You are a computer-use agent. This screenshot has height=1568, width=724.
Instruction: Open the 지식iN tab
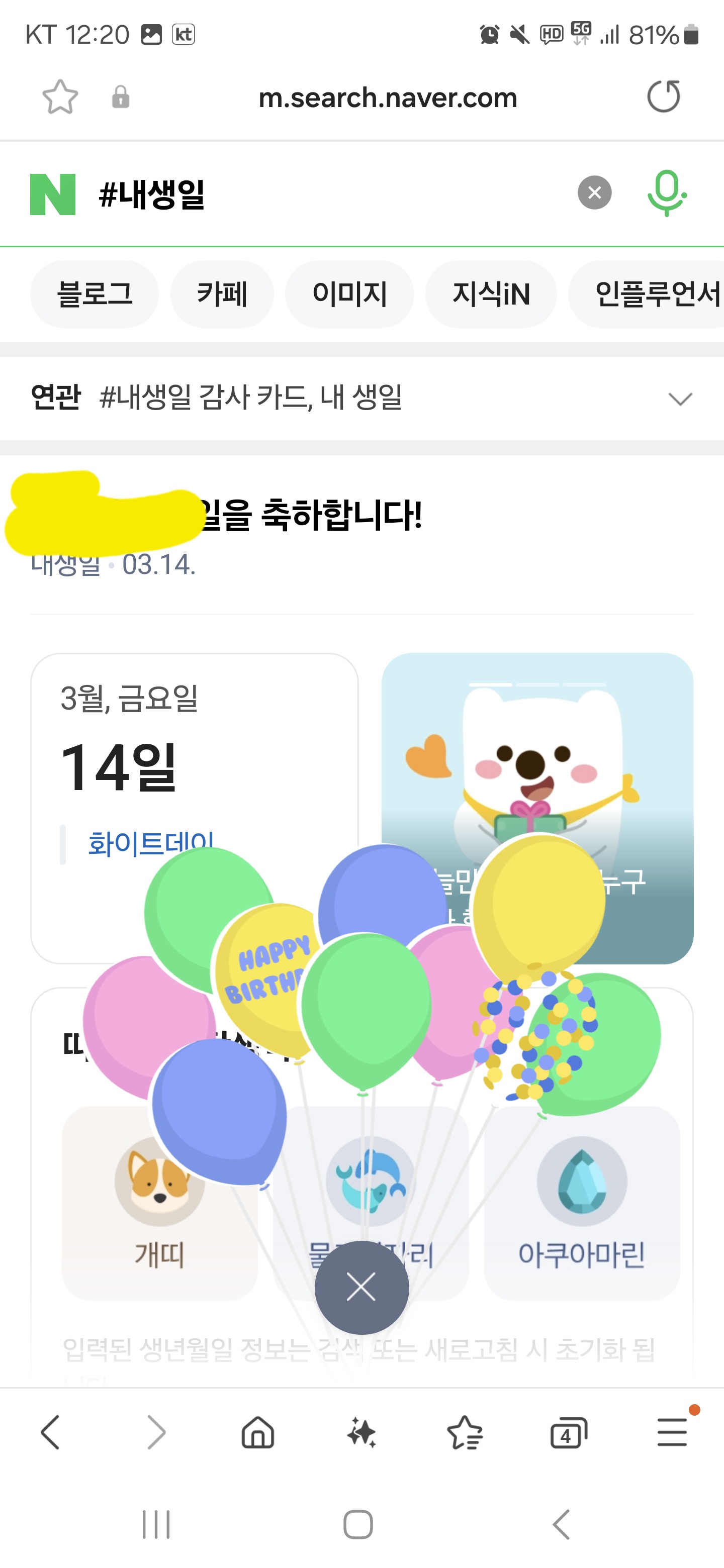point(491,294)
